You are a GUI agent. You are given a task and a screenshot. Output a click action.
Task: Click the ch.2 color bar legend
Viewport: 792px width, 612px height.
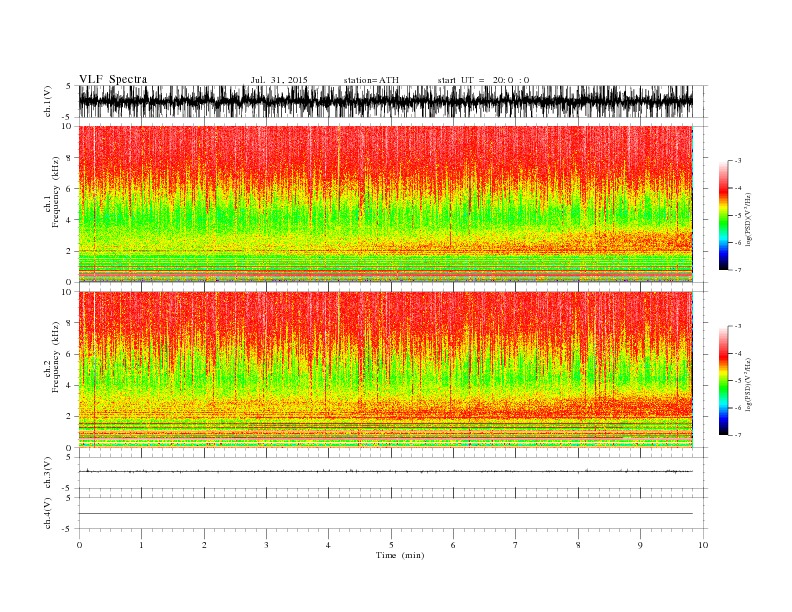[723, 380]
